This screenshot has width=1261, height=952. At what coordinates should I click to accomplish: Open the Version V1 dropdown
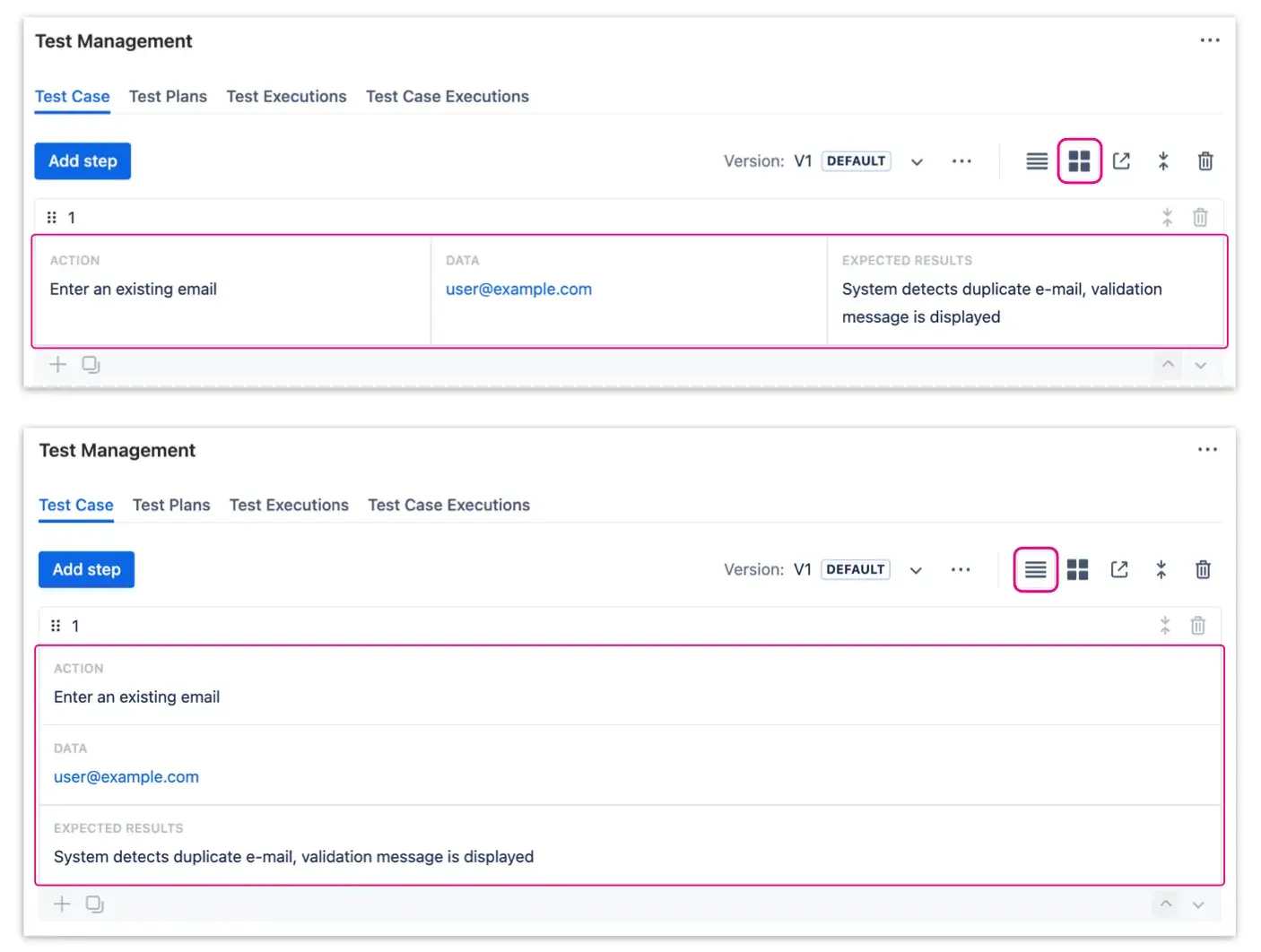tap(917, 160)
